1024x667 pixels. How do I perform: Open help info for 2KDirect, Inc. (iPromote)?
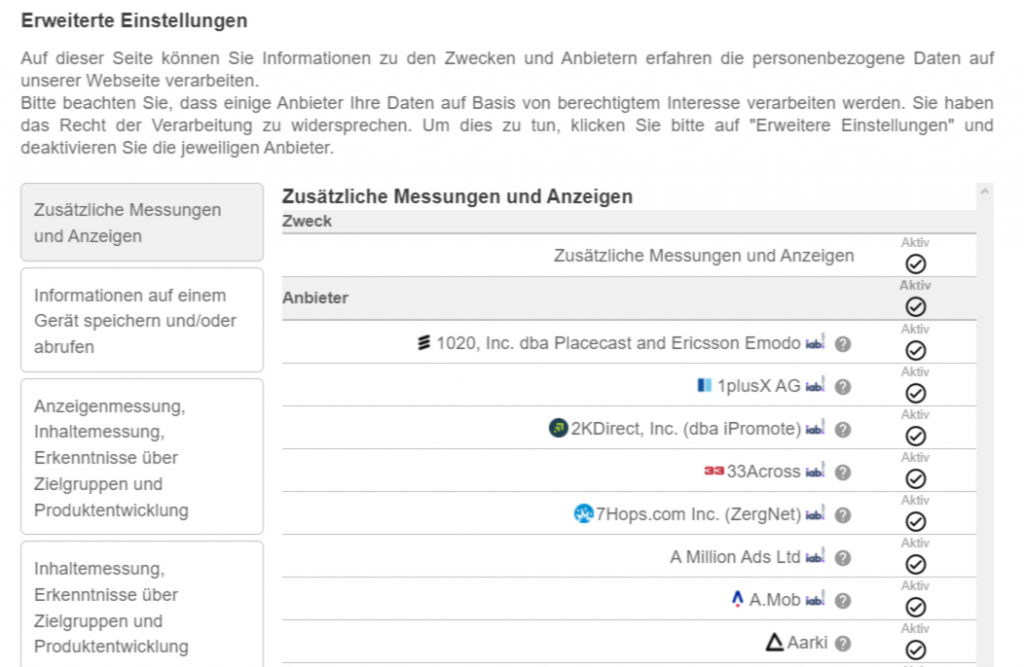[x=843, y=430]
